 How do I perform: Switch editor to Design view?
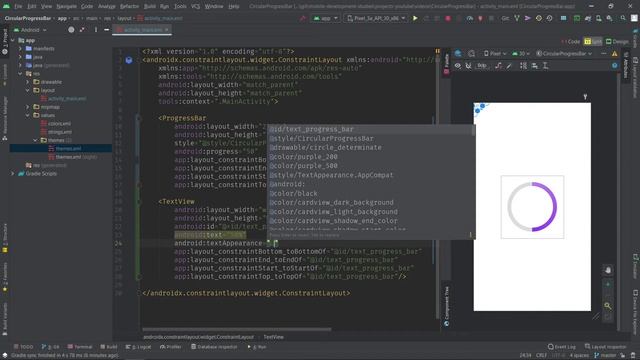click(617, 41)
